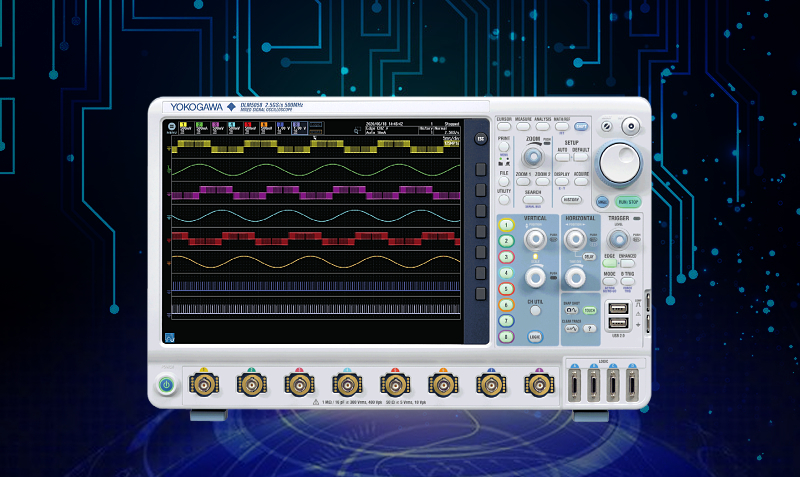Open the on-screen MENU icon
800x477 pixels.
tap(172, 128)
